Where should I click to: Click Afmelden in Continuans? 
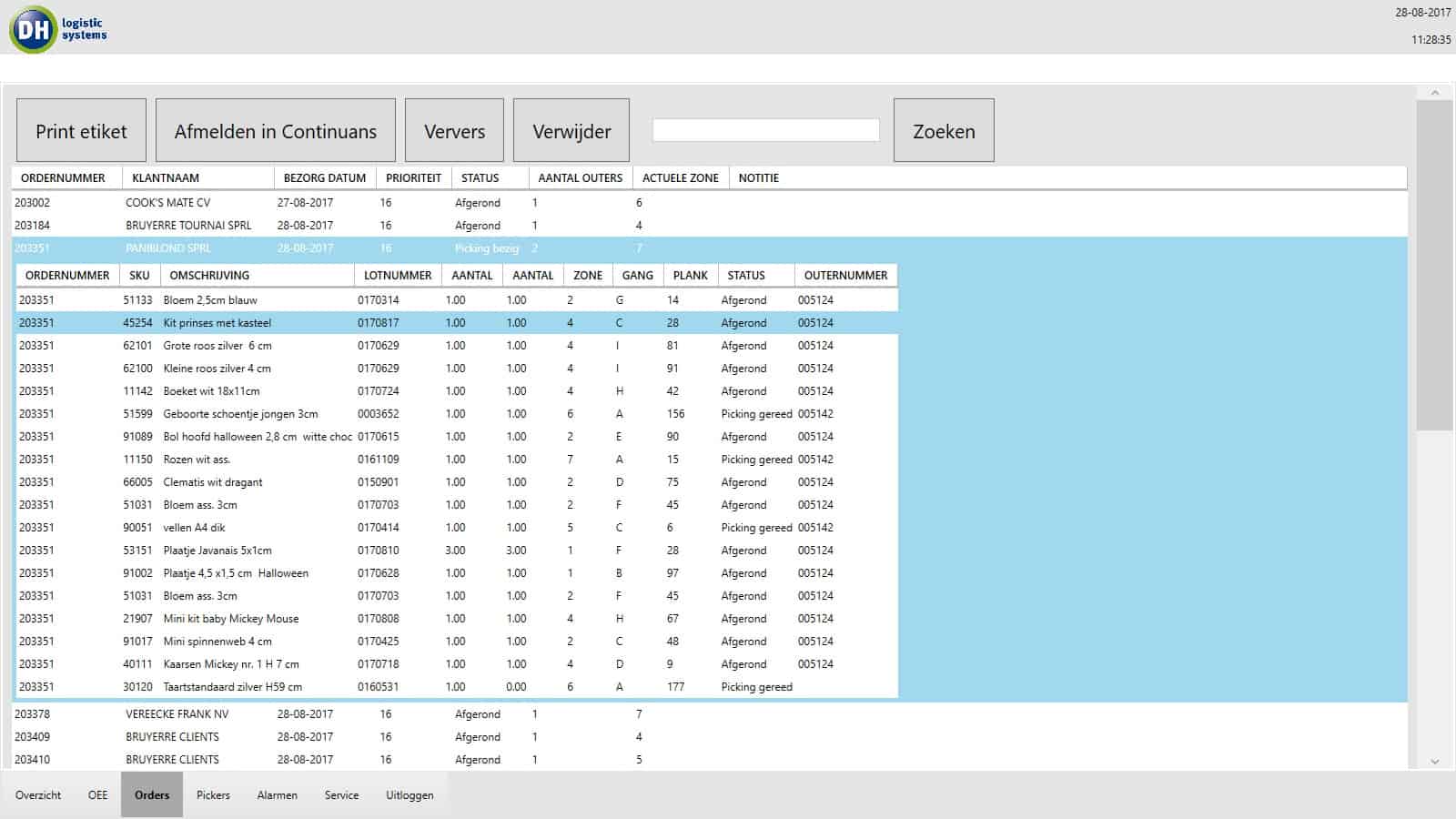point(275,131)
